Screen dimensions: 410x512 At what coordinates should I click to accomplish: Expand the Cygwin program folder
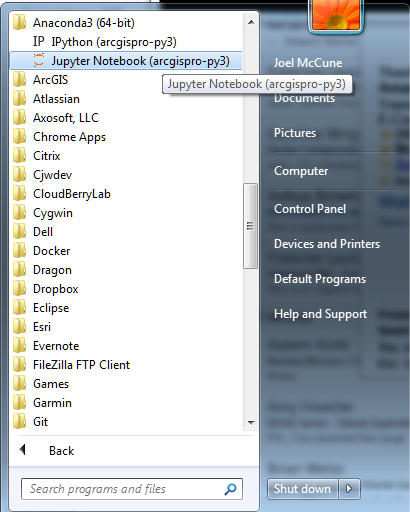(126, 213)
